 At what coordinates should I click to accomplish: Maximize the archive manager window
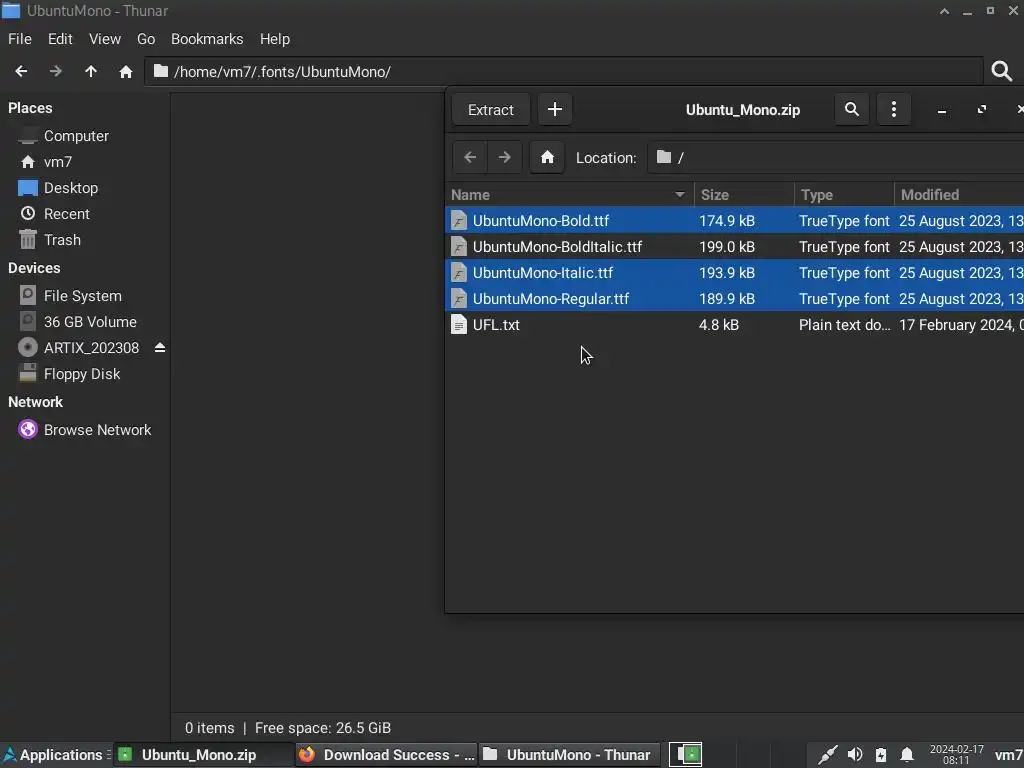pos(982,110)
